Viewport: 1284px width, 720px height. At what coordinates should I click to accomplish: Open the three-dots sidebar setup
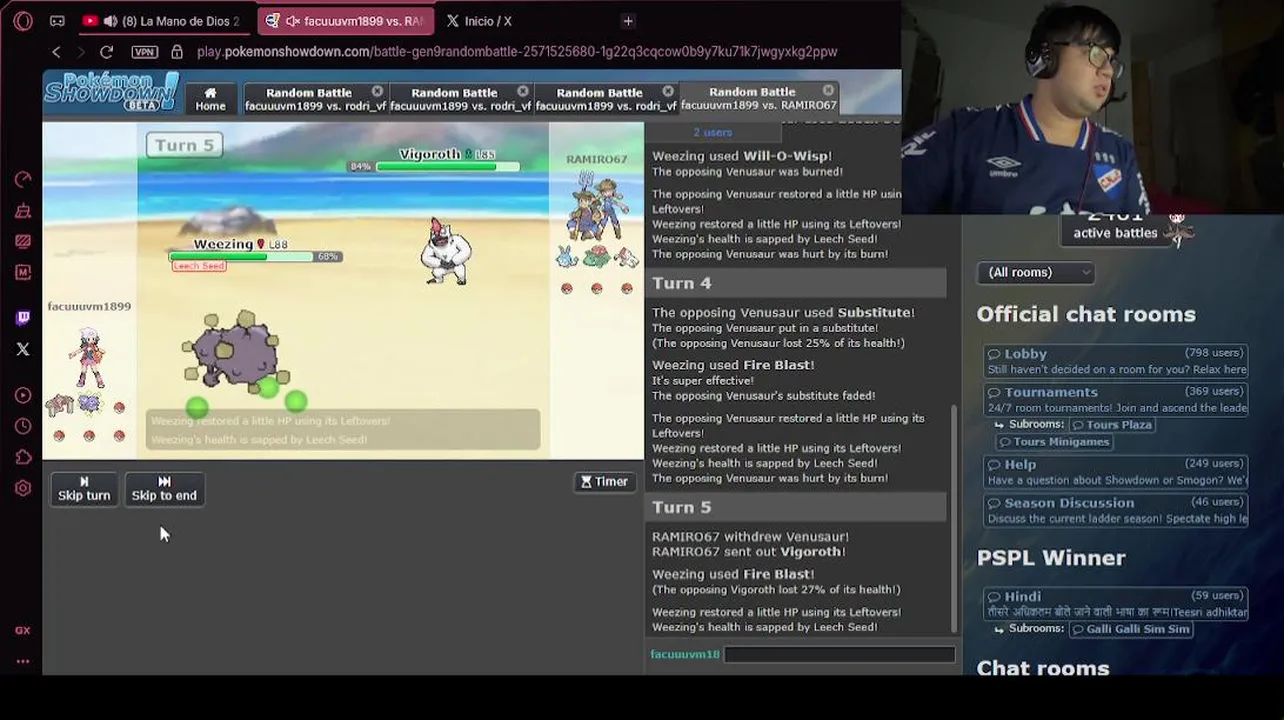[x=23, y=661]
